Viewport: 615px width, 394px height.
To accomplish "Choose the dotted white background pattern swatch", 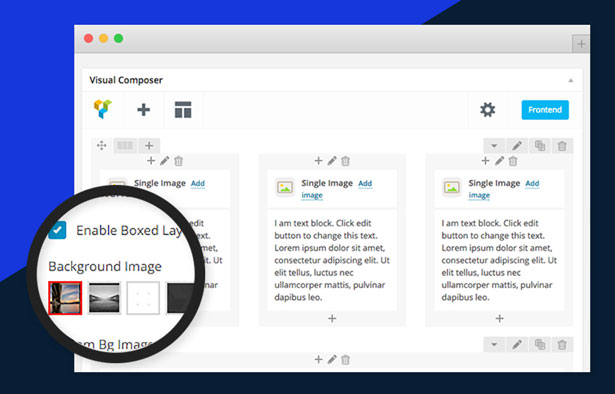I will [143, 298].
